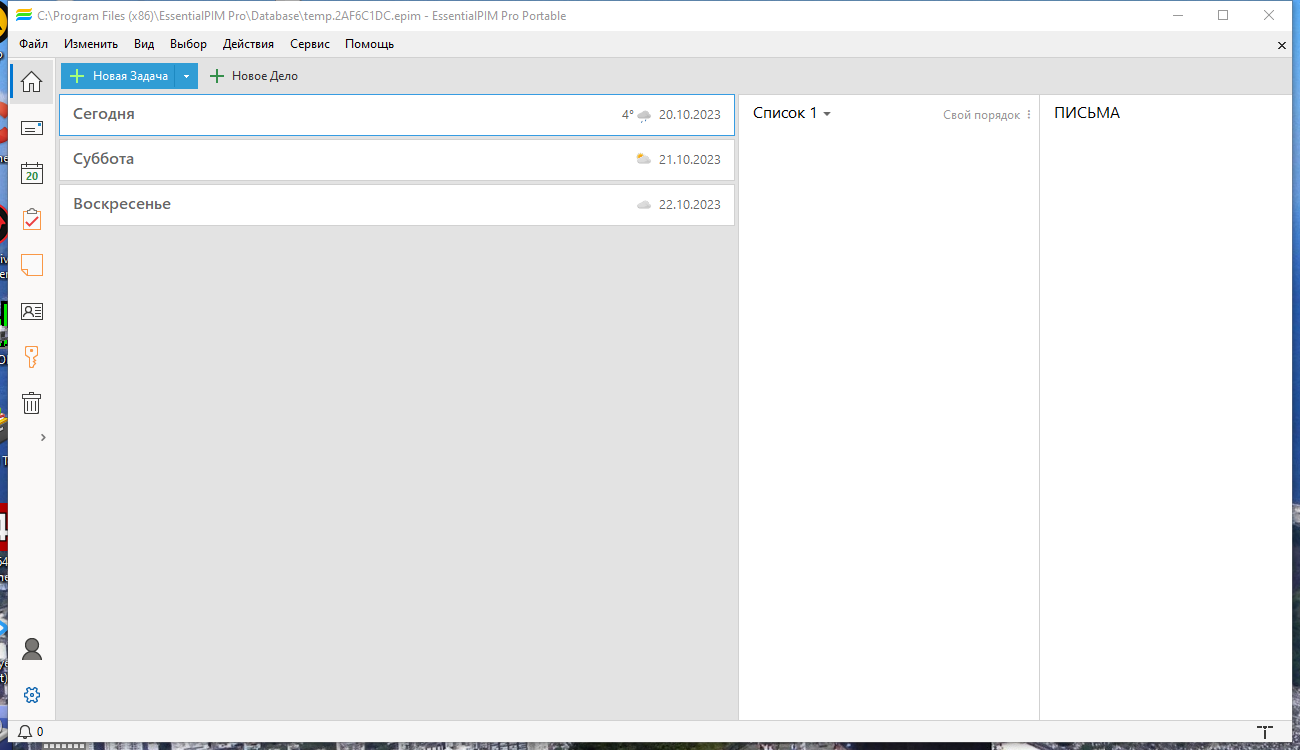Open the Contacts module icon
This screenshot has height=750, width=1300.
[31, 311]
